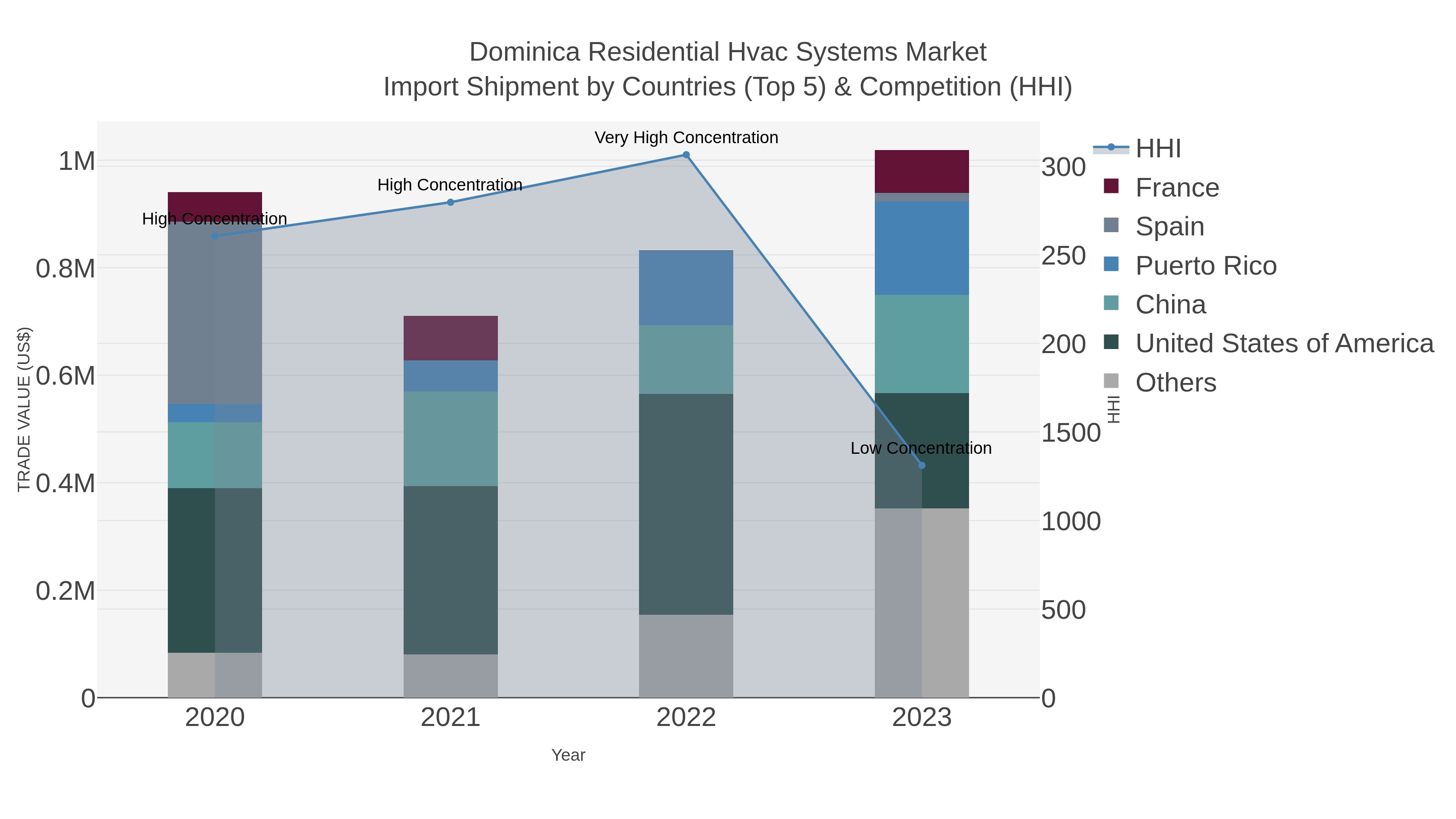
Task: Click the Puerto Rico legend color swatch
Action: (1111, 264)
